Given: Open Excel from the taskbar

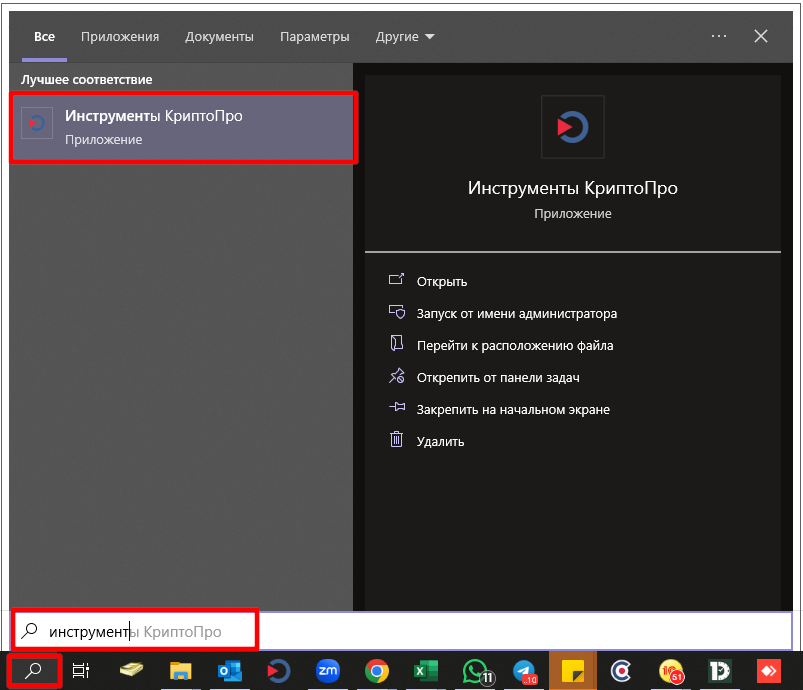Looking at the screenshot, I should click(425, 671).
